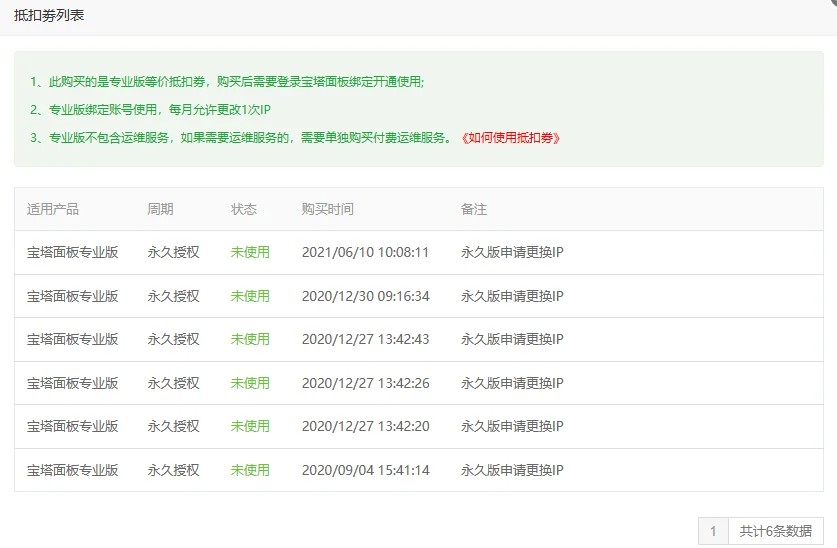Select the row purchased 2020/09/04 15:41:14
The image size is (837, 548).
(365, 470)
